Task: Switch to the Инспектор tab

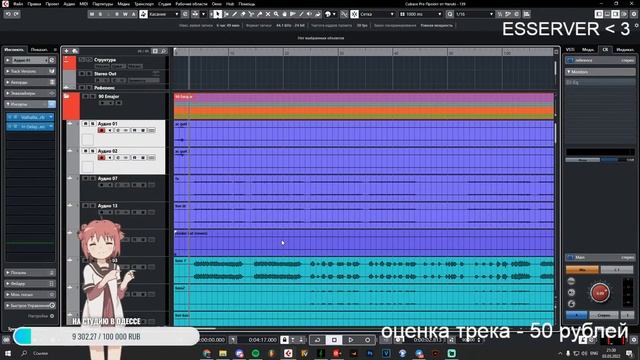Action: [14, 49]
